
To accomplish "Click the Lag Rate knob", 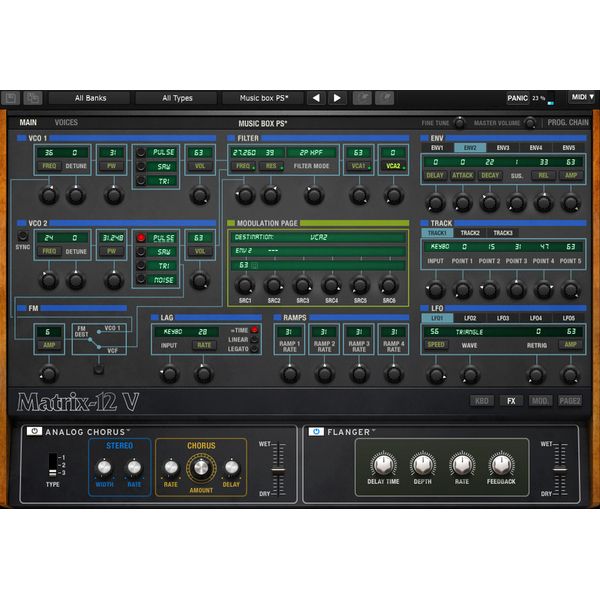I will [203, 373].
